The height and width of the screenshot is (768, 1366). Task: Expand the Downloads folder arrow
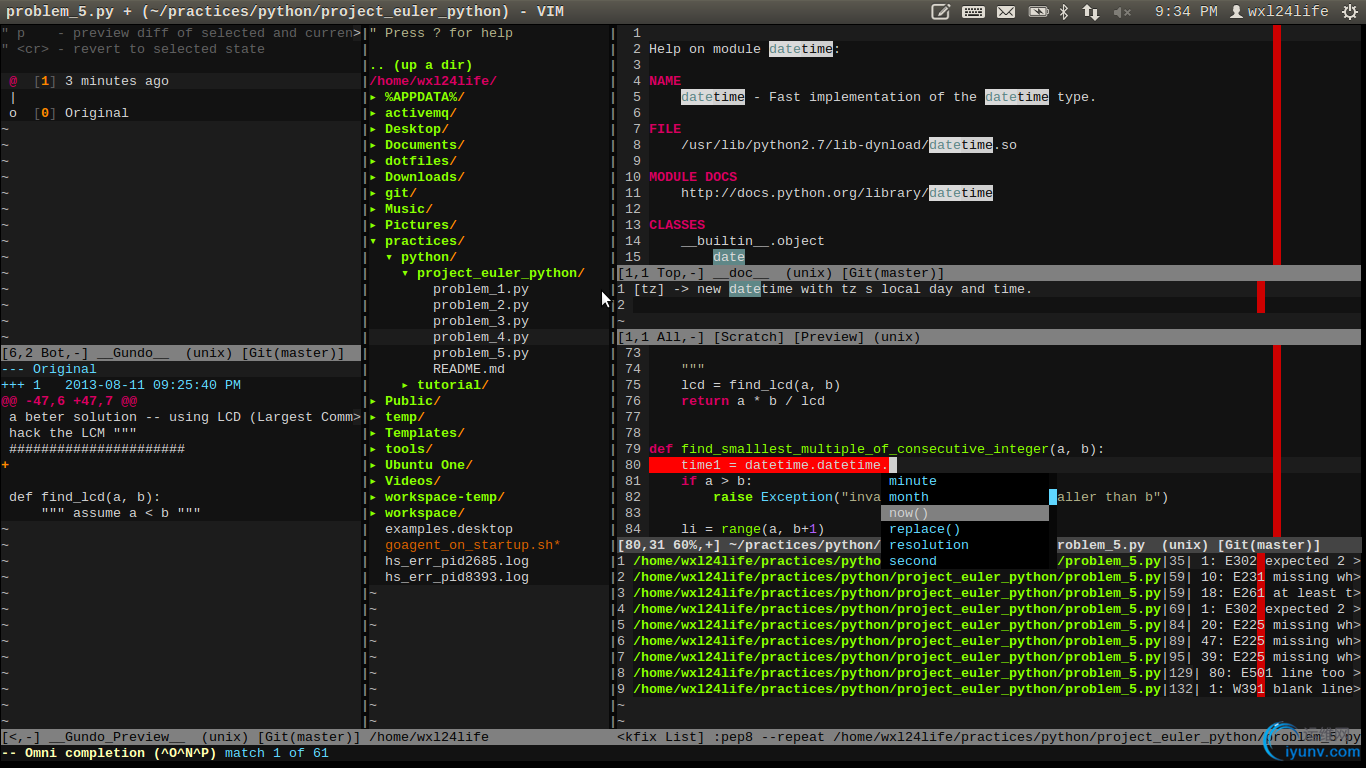(373, 177)
